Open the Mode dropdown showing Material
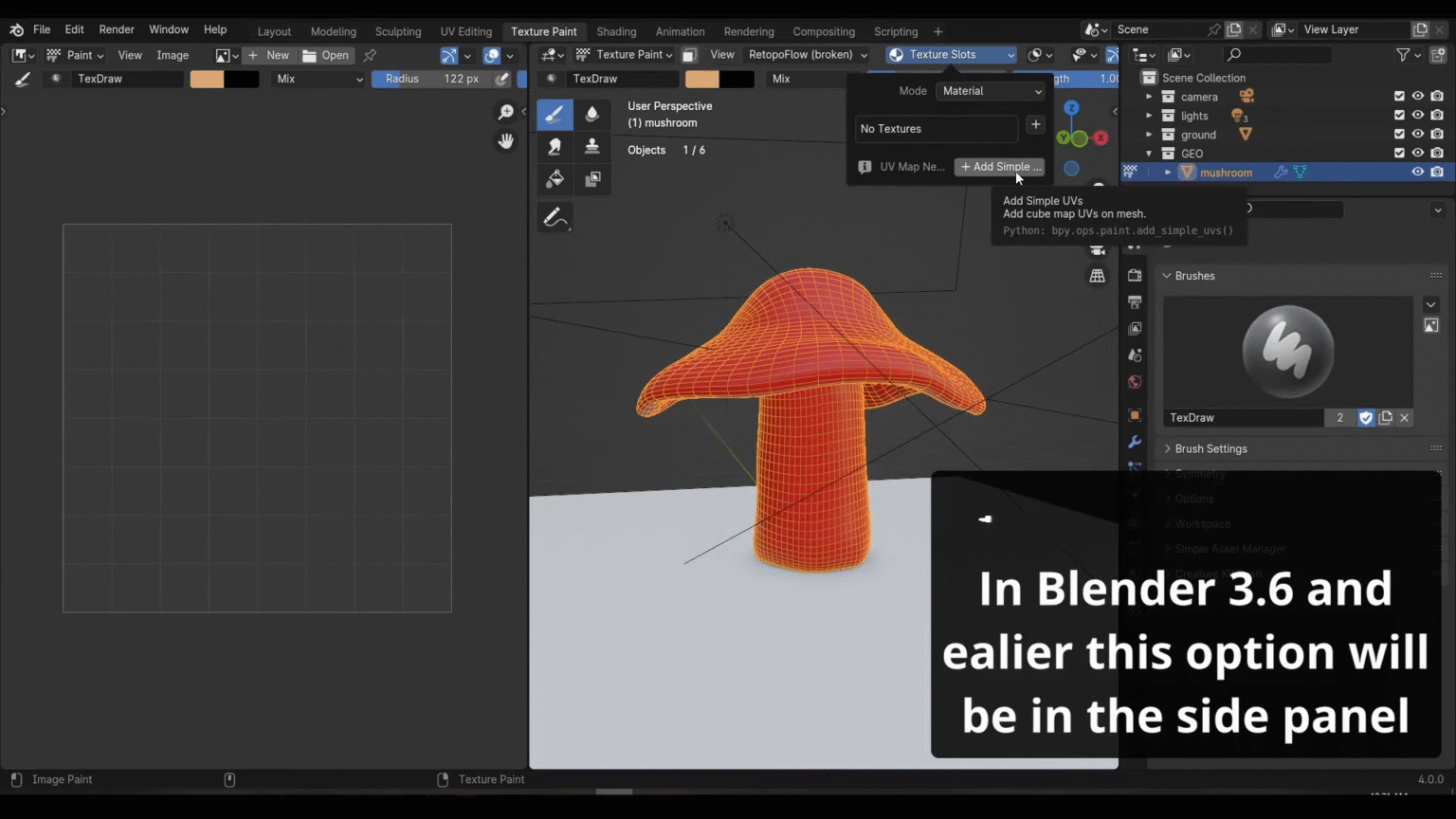The image size is (1456, 819). point(990,90)
